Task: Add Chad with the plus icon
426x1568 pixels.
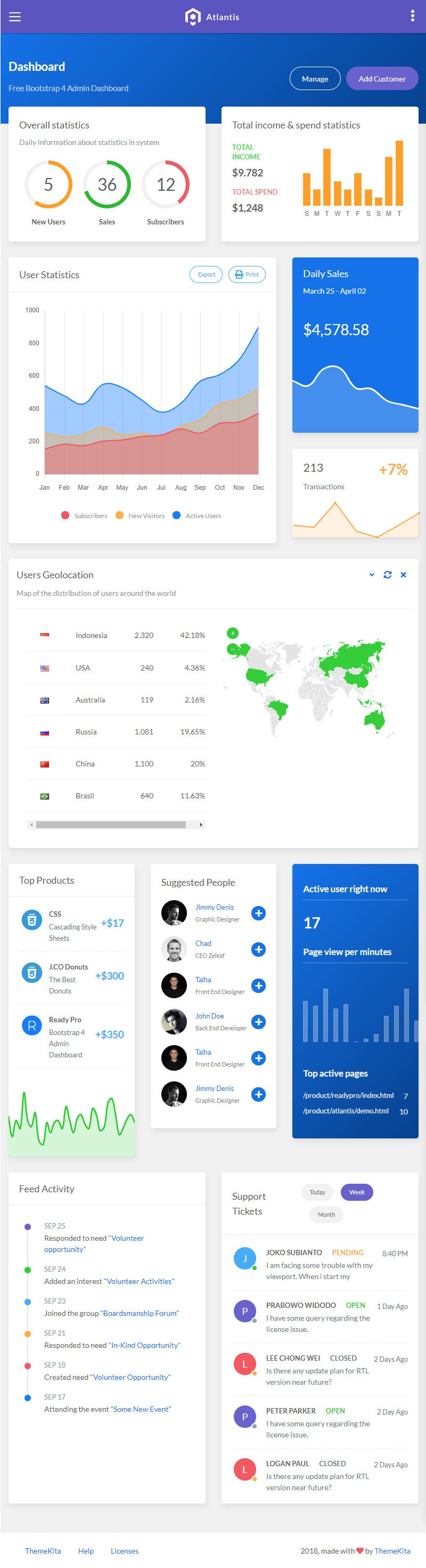Action: click(259, 950)
